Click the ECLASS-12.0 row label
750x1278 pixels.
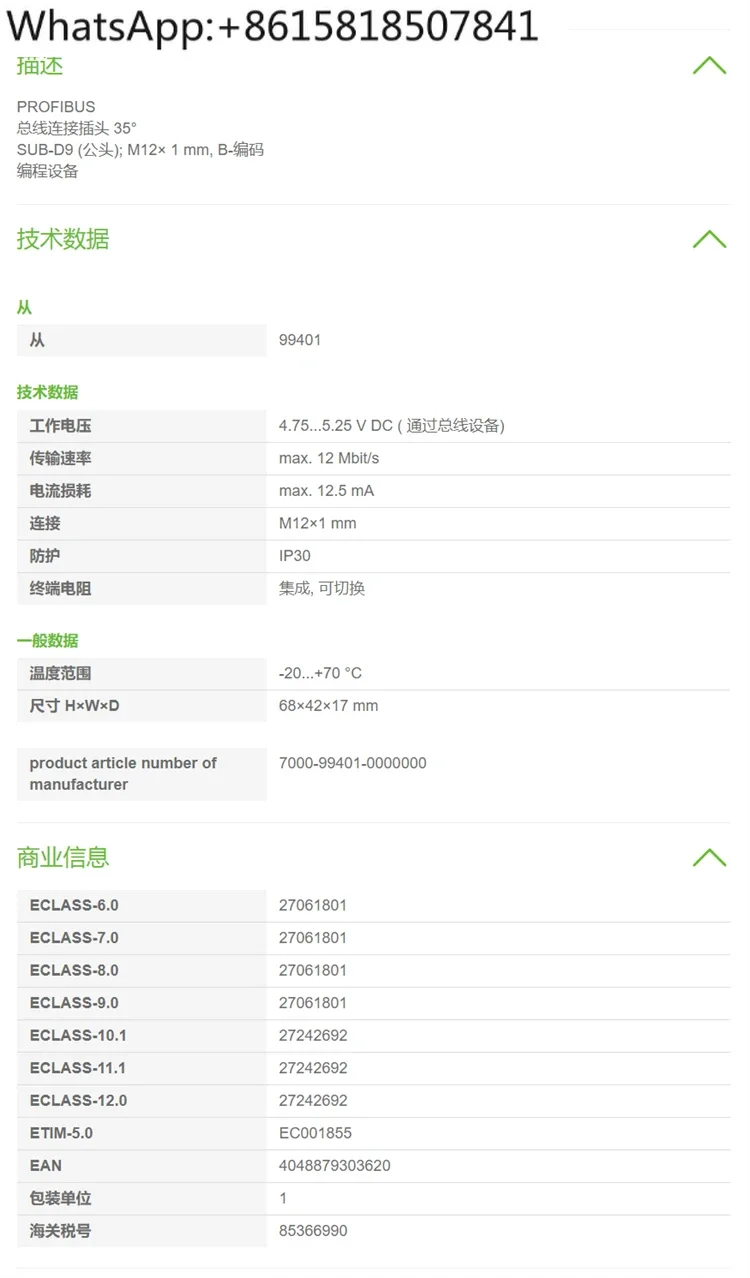tap(78, 1100)
